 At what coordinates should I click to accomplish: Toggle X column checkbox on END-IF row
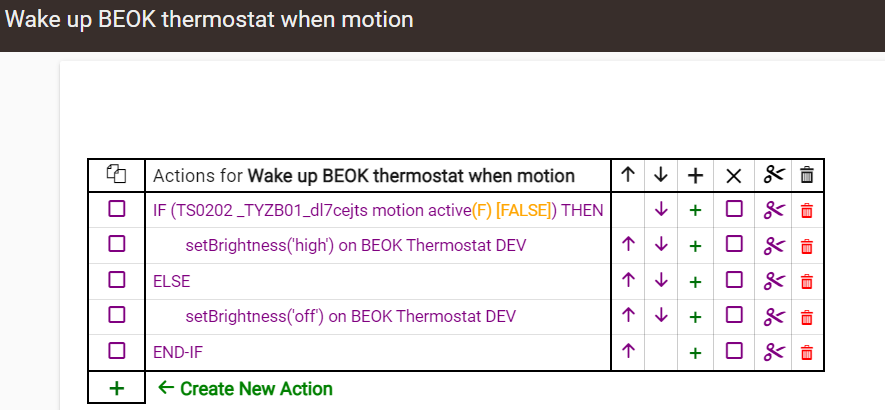734,351
